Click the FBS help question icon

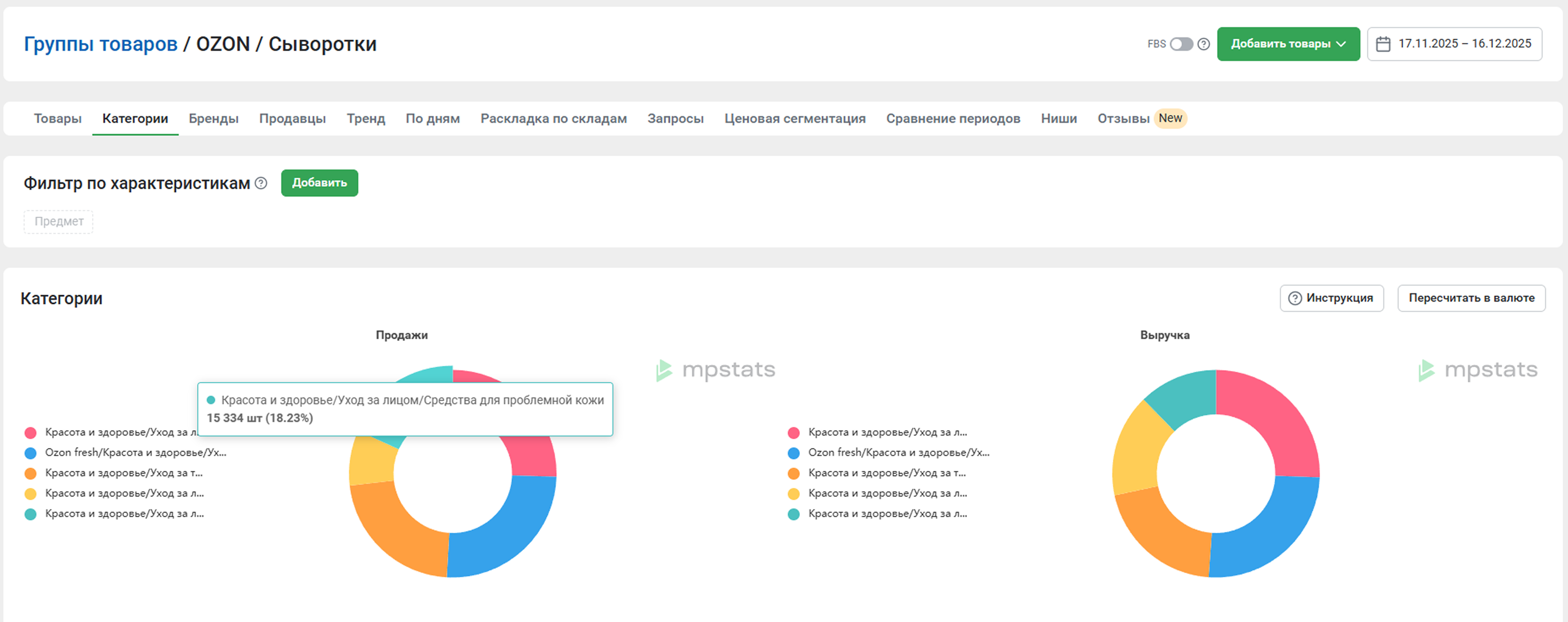(x=1203, y=44)
